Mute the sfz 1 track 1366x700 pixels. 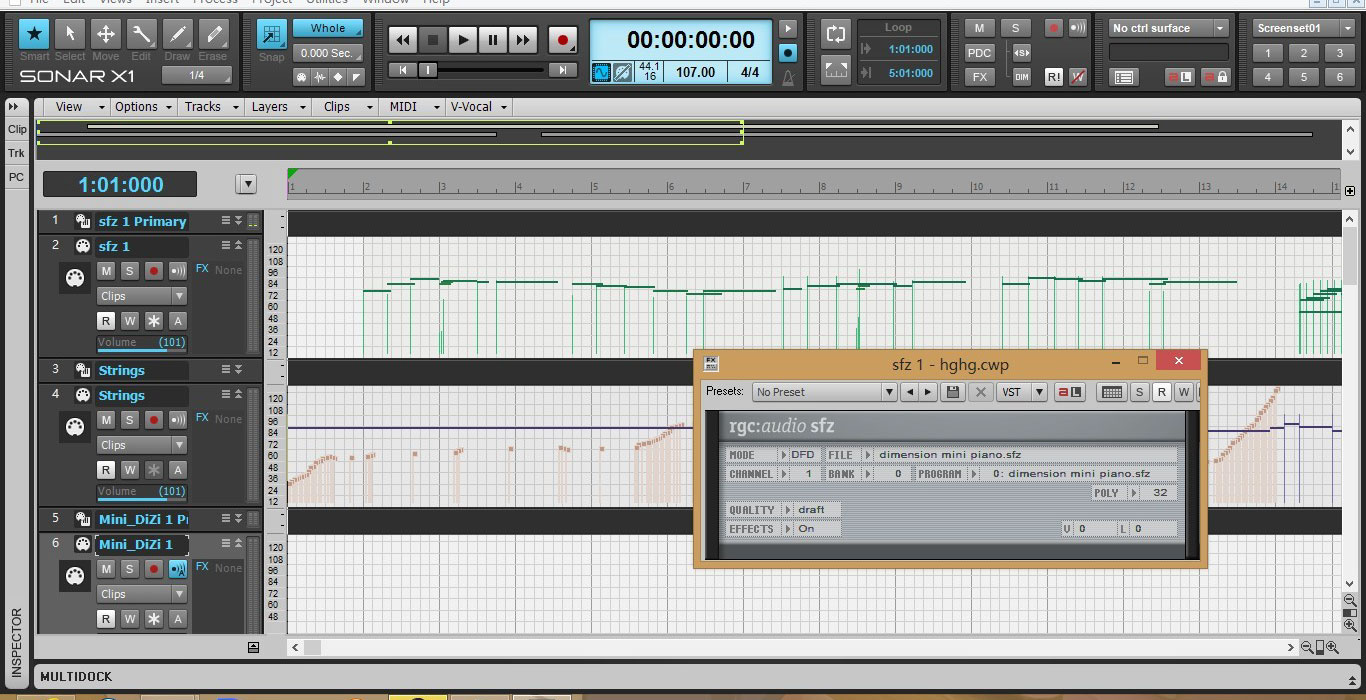pyautogui.click(x=105, y=271)
